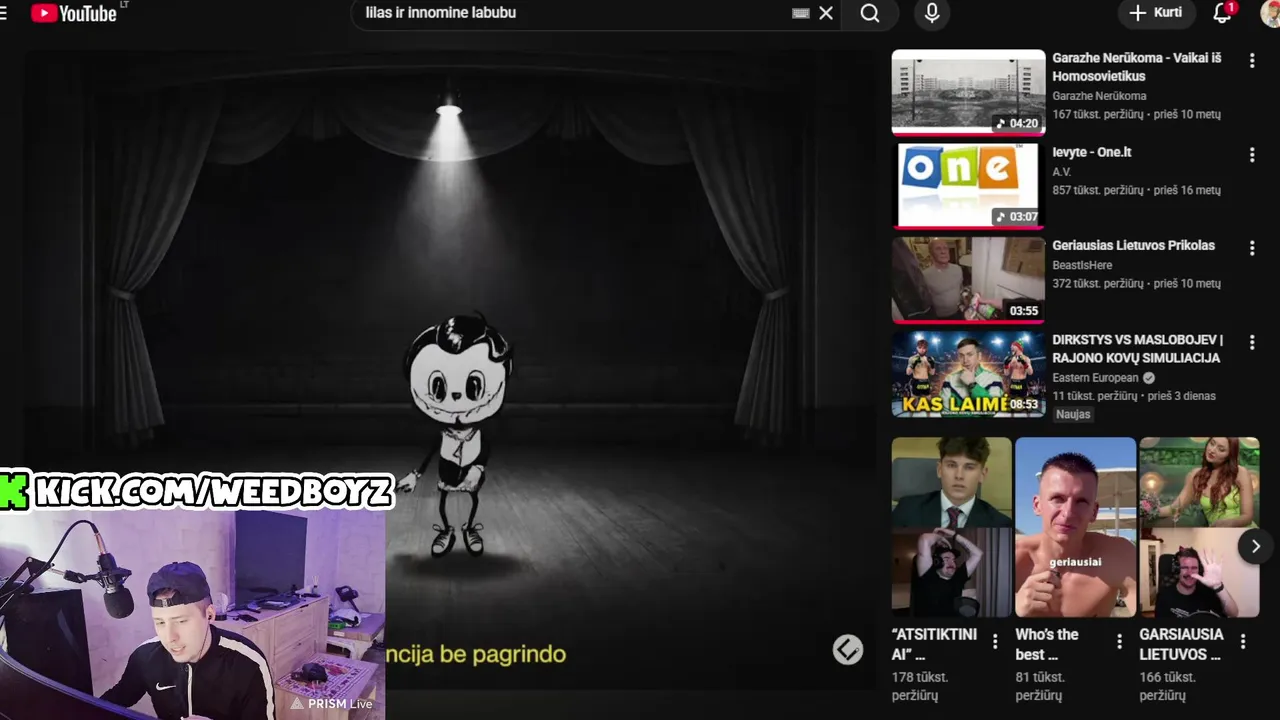Click the Kurti create button
Image resolution: width=1280 pixels, height=720 pixels.
coord(1156,13)
